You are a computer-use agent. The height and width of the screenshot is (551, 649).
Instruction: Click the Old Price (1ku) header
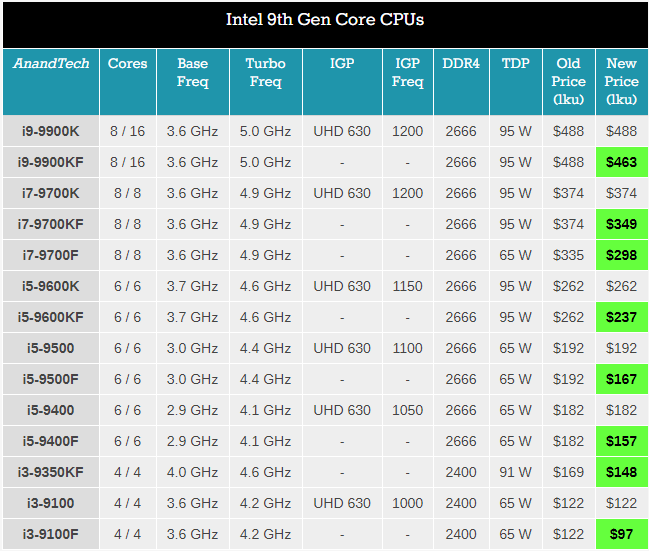tap(569, 82)
